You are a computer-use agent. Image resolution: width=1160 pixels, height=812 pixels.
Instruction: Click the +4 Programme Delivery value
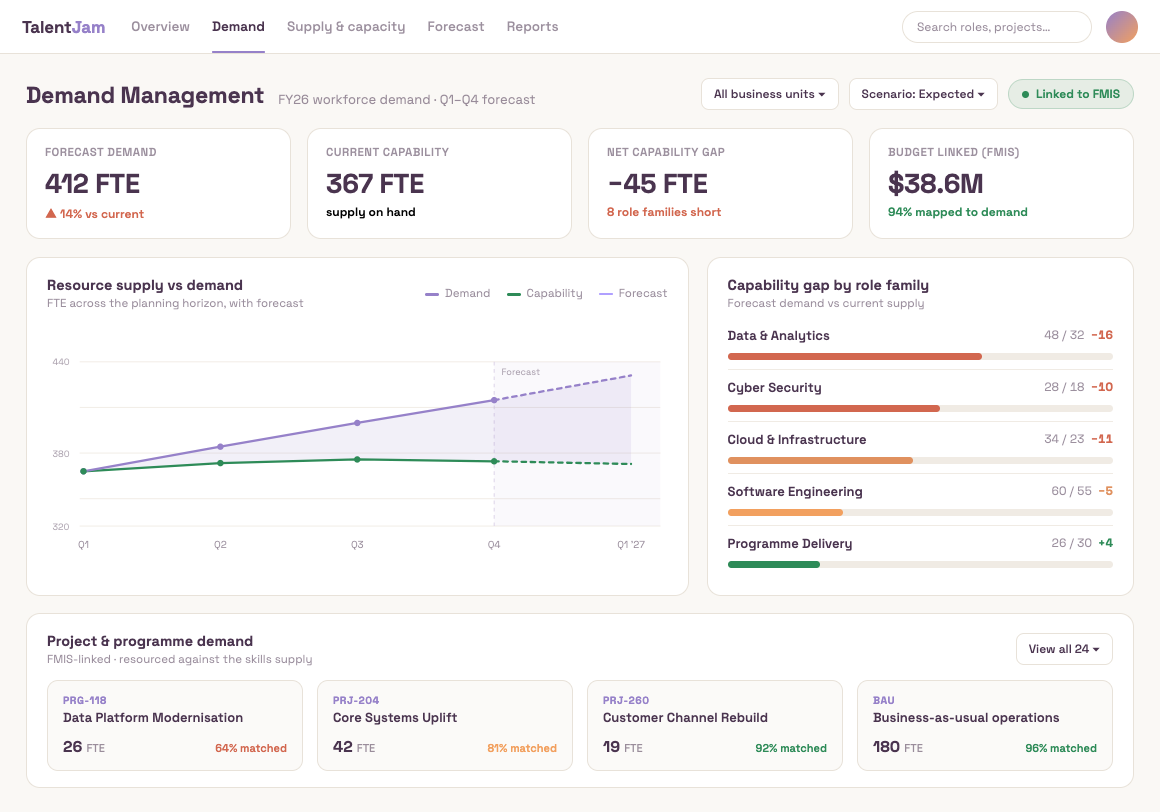point(1105,543)
